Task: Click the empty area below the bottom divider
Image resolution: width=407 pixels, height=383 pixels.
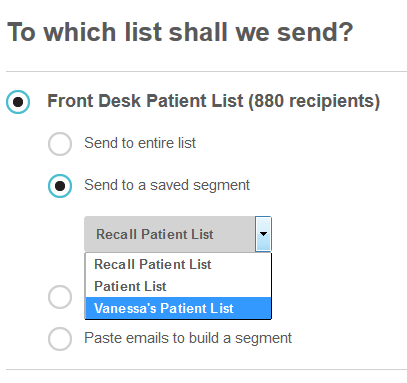Action: coord(206,377)
